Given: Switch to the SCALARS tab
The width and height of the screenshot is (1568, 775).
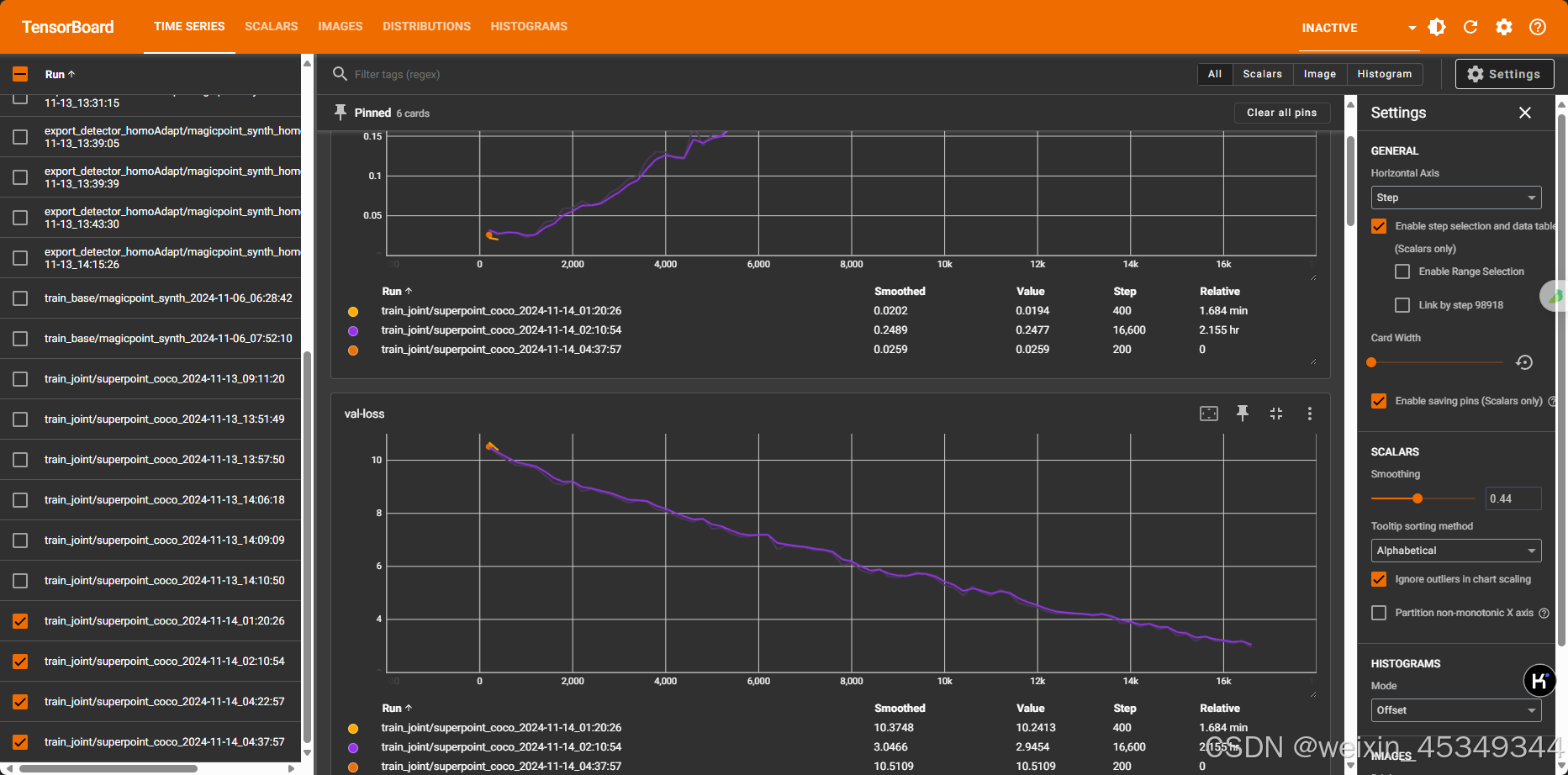Looking at the screenshot, I should [x=271, y=26].
